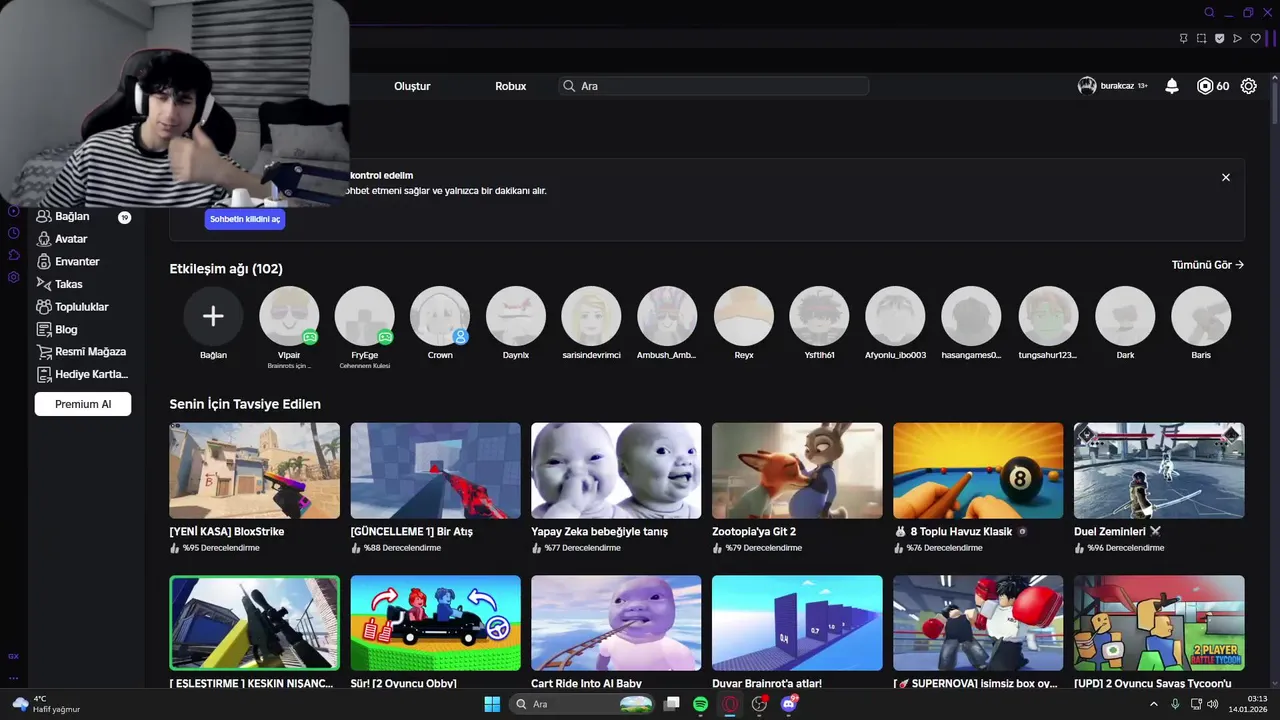This screenshot has height=720, width=1280.
Task: Click the browser tab search magnifier icon
Action: coord(1209,13)
